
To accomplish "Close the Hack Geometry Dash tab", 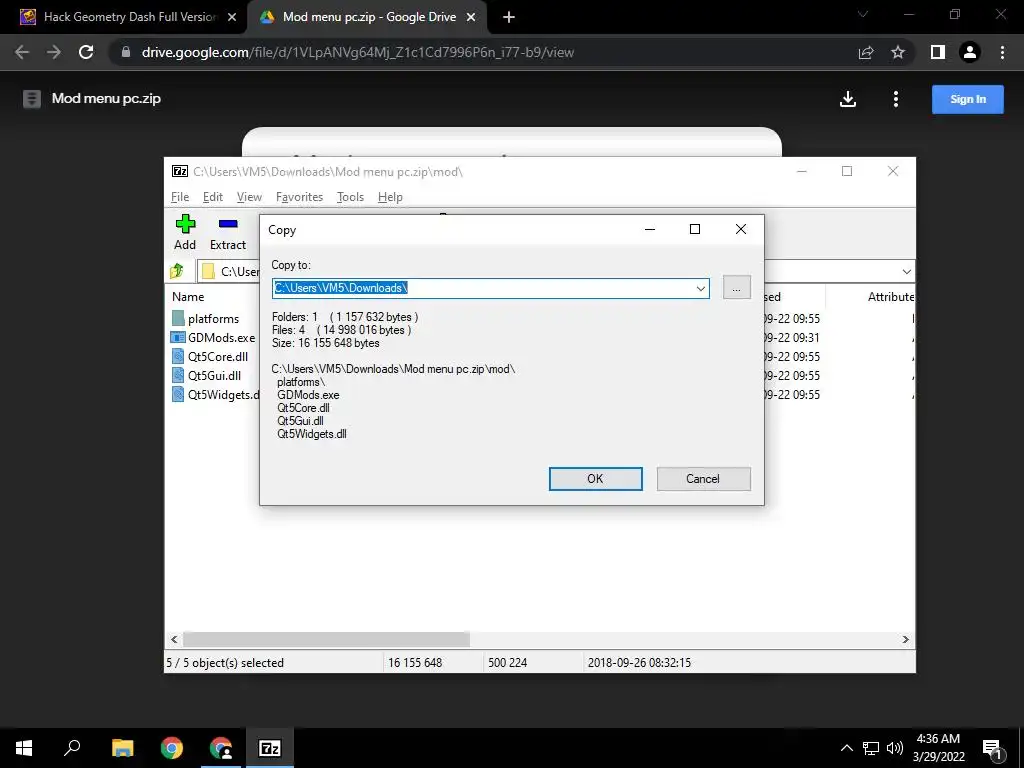I will [231, 17].
